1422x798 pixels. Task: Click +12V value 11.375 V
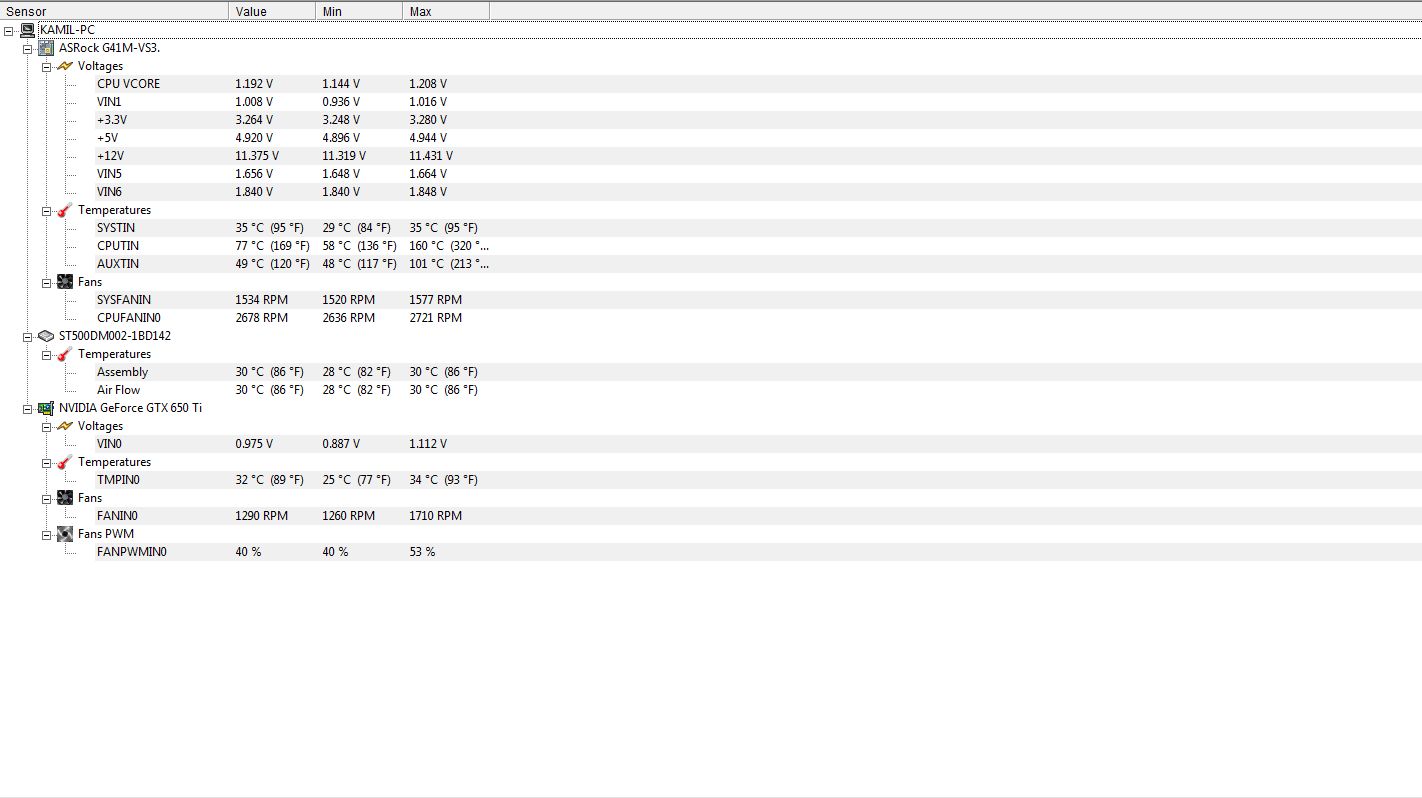257,156
